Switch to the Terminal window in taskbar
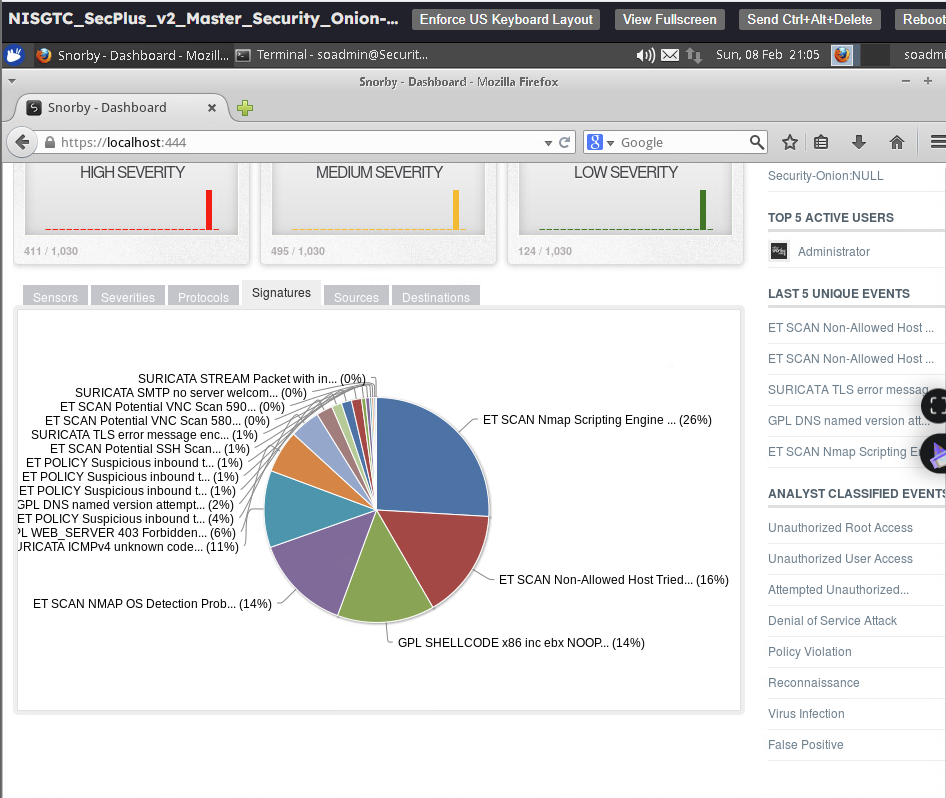The height and width of the screenshot is (798, 946). click(x=332, y=55)
